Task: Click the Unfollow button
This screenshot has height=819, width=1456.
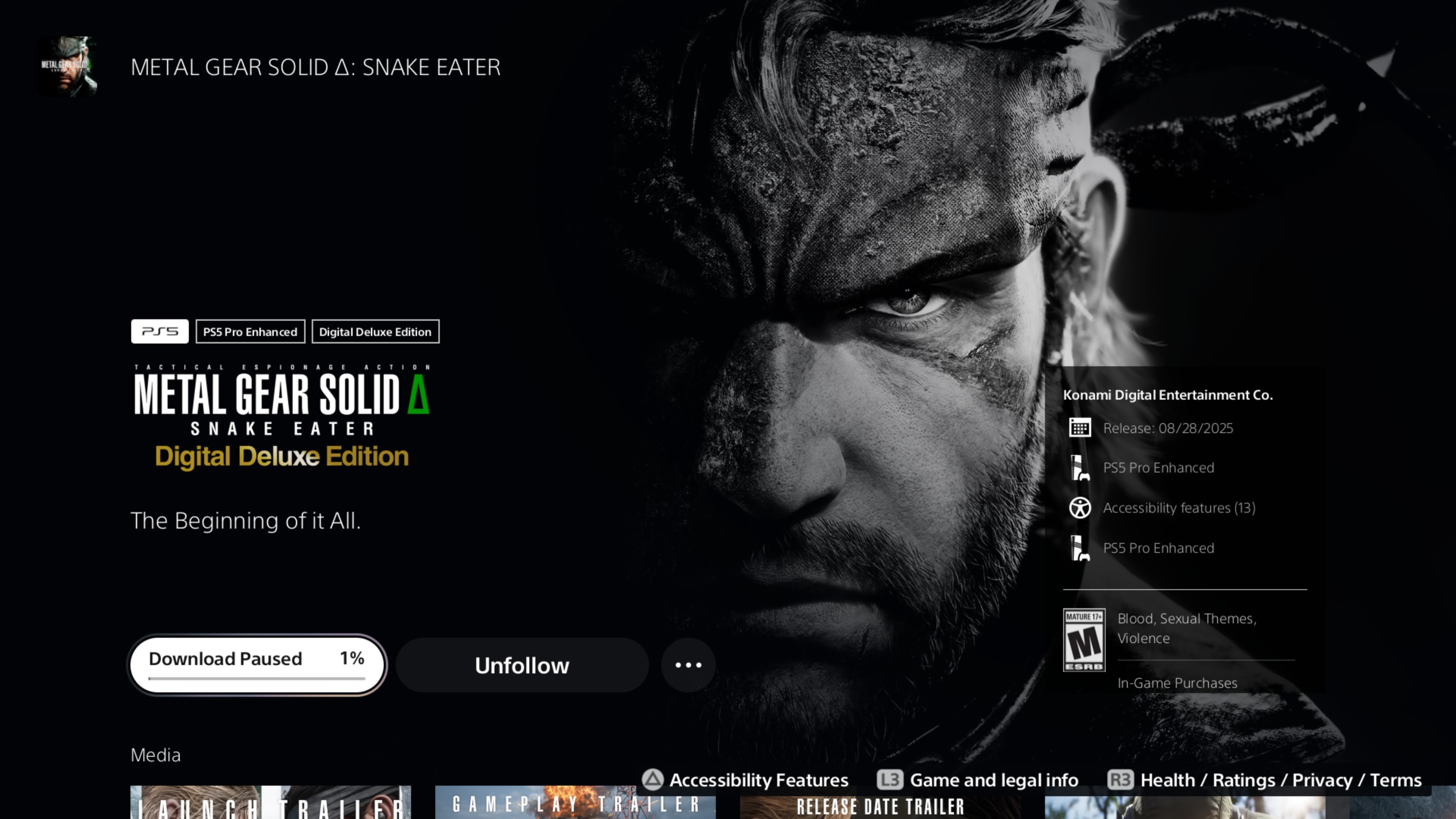Action: point(522,665)
